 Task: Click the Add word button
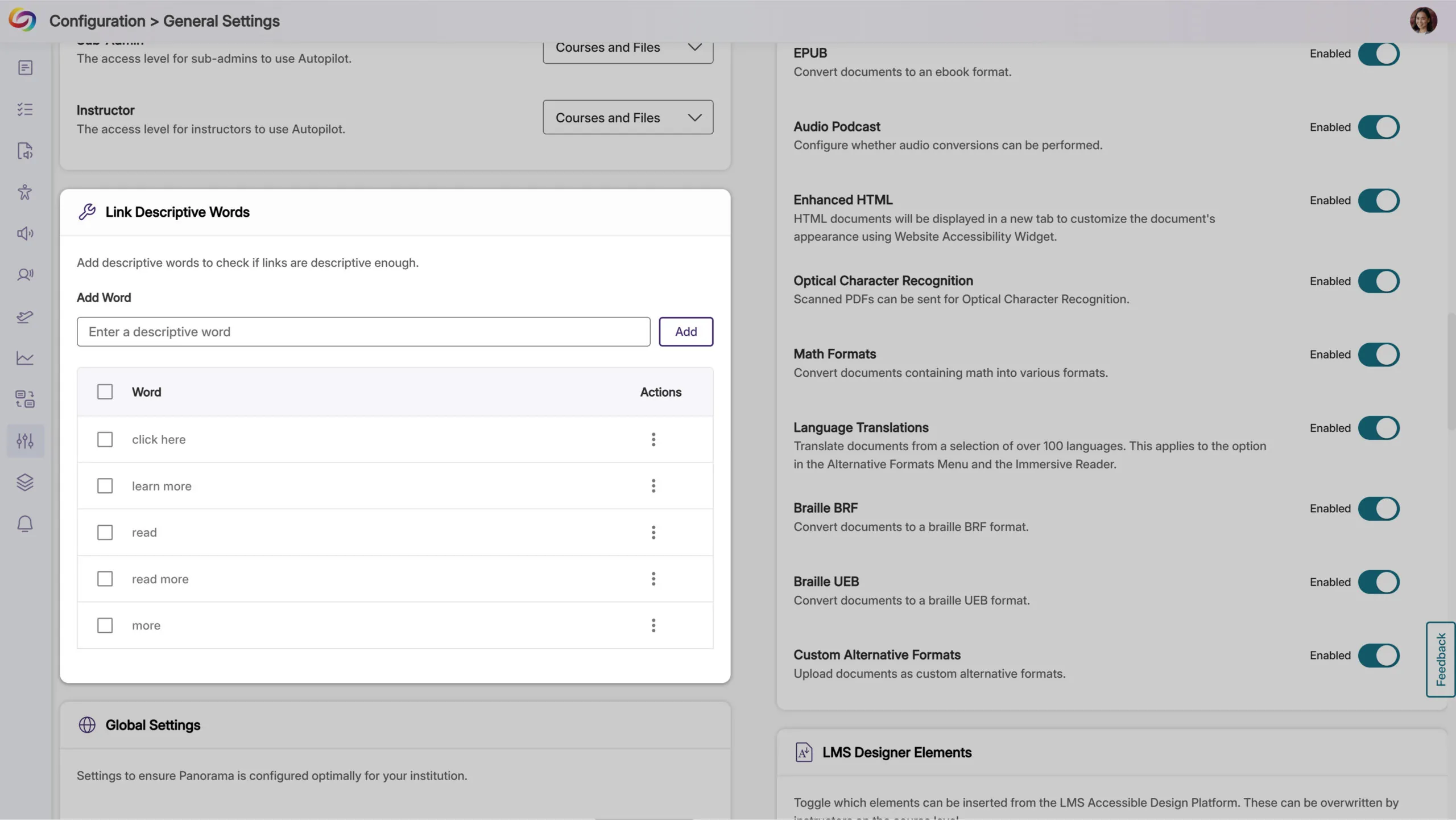(685, 332)
